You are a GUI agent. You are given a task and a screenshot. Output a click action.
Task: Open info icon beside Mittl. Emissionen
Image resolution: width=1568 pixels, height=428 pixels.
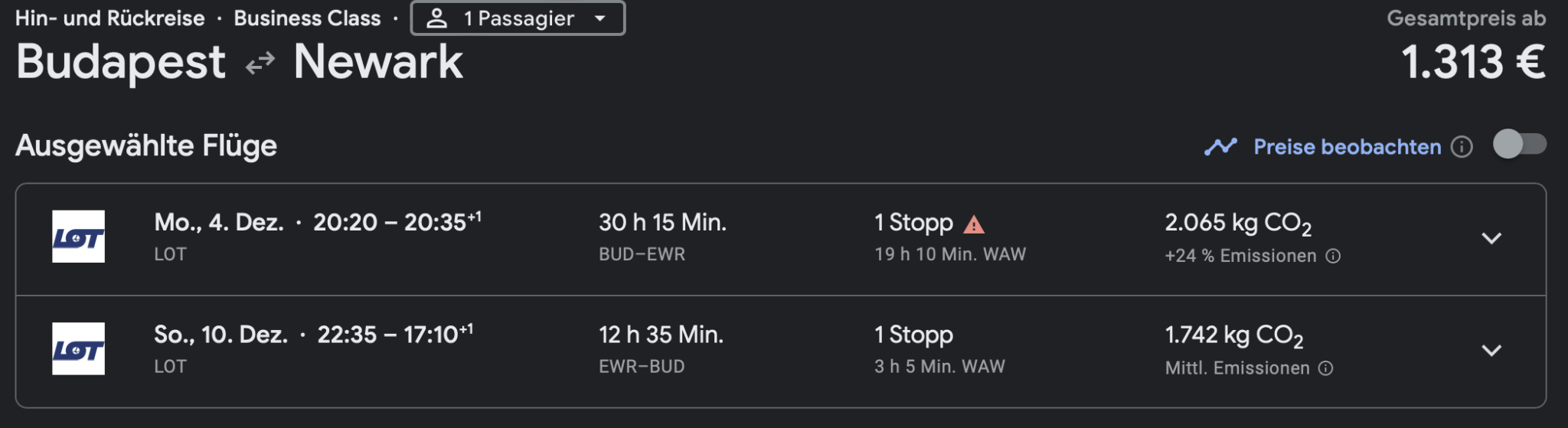pos(1326,368)
